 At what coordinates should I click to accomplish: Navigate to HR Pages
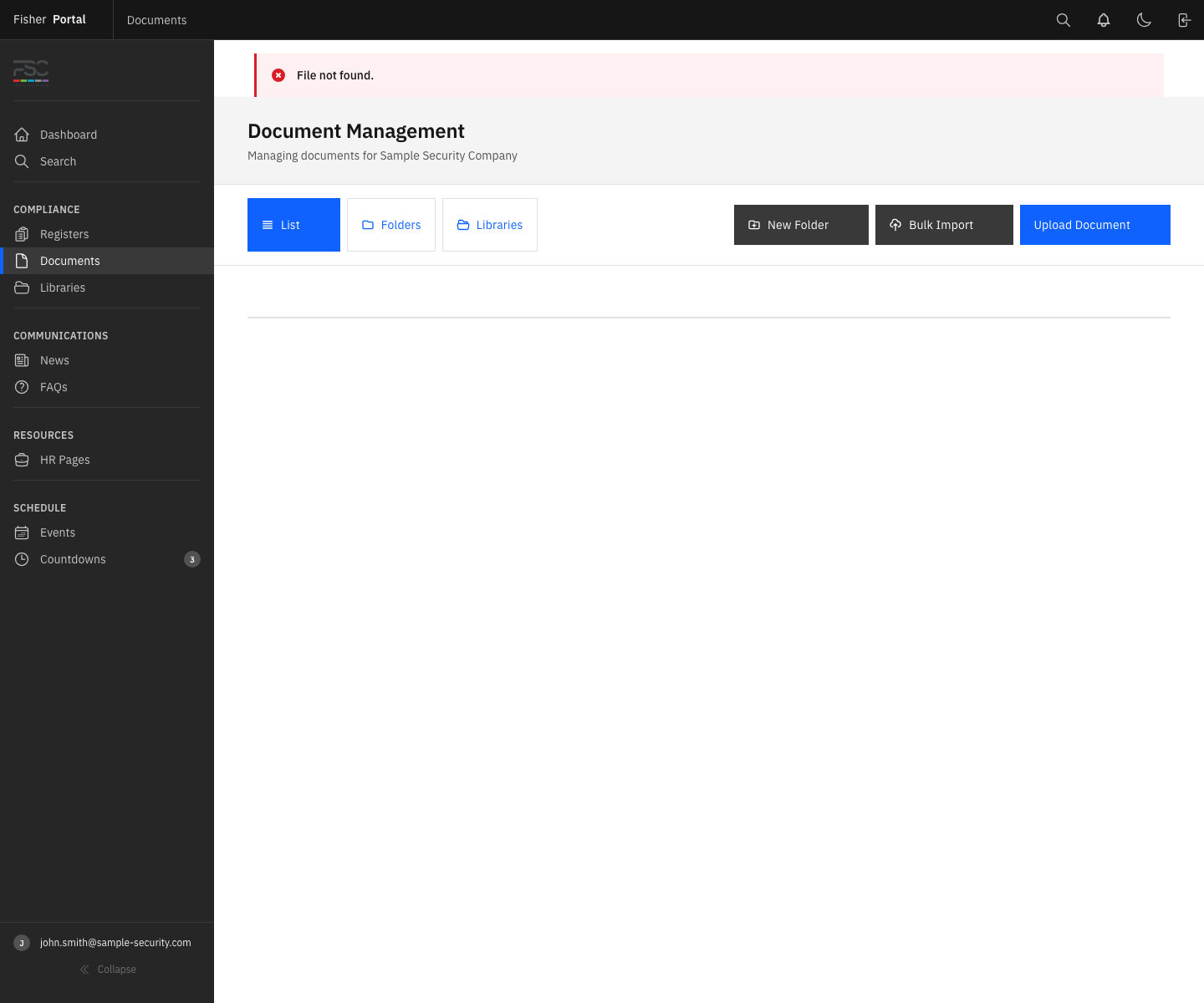coord(64,460)
